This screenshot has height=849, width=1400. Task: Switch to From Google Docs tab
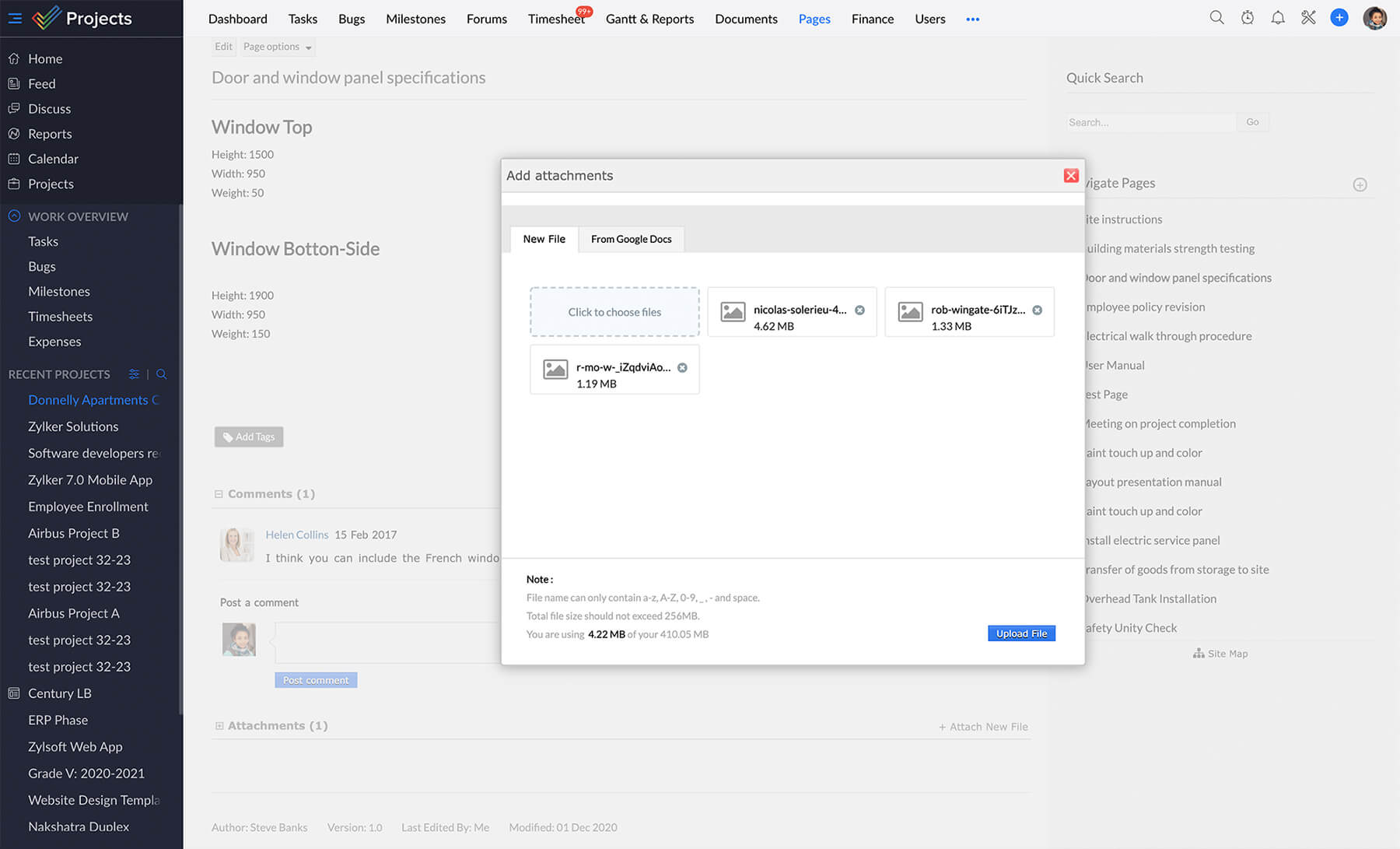click(631, 239)
